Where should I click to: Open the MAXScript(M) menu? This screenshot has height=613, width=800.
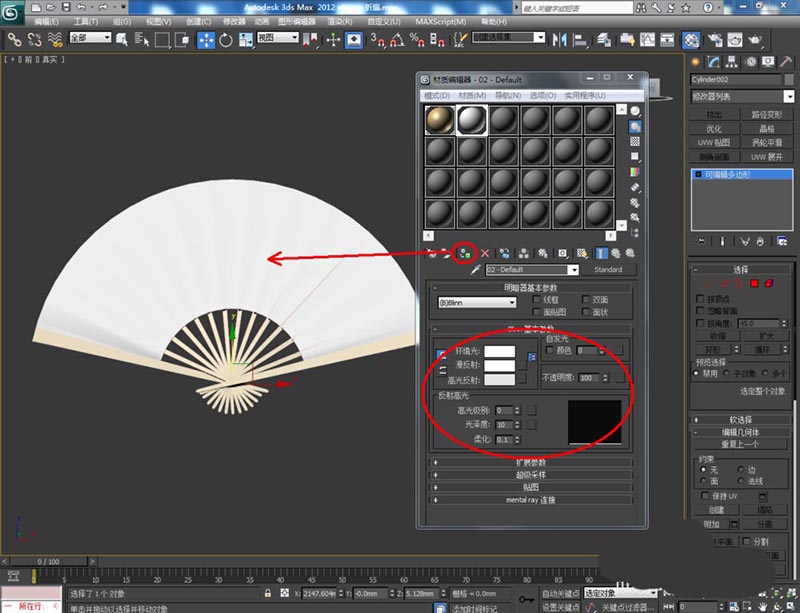point(439,20)
